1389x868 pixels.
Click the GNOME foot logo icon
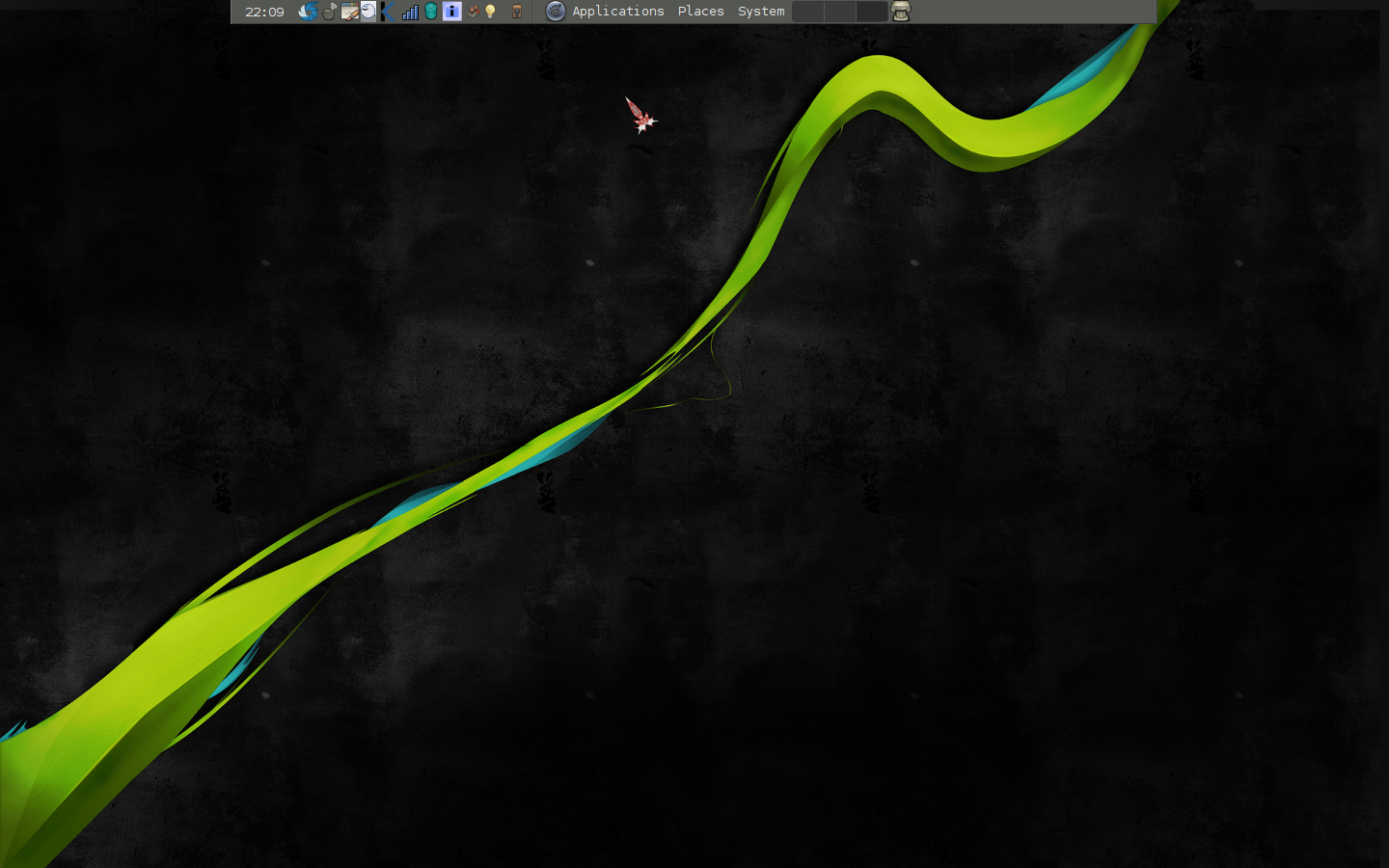556,12
